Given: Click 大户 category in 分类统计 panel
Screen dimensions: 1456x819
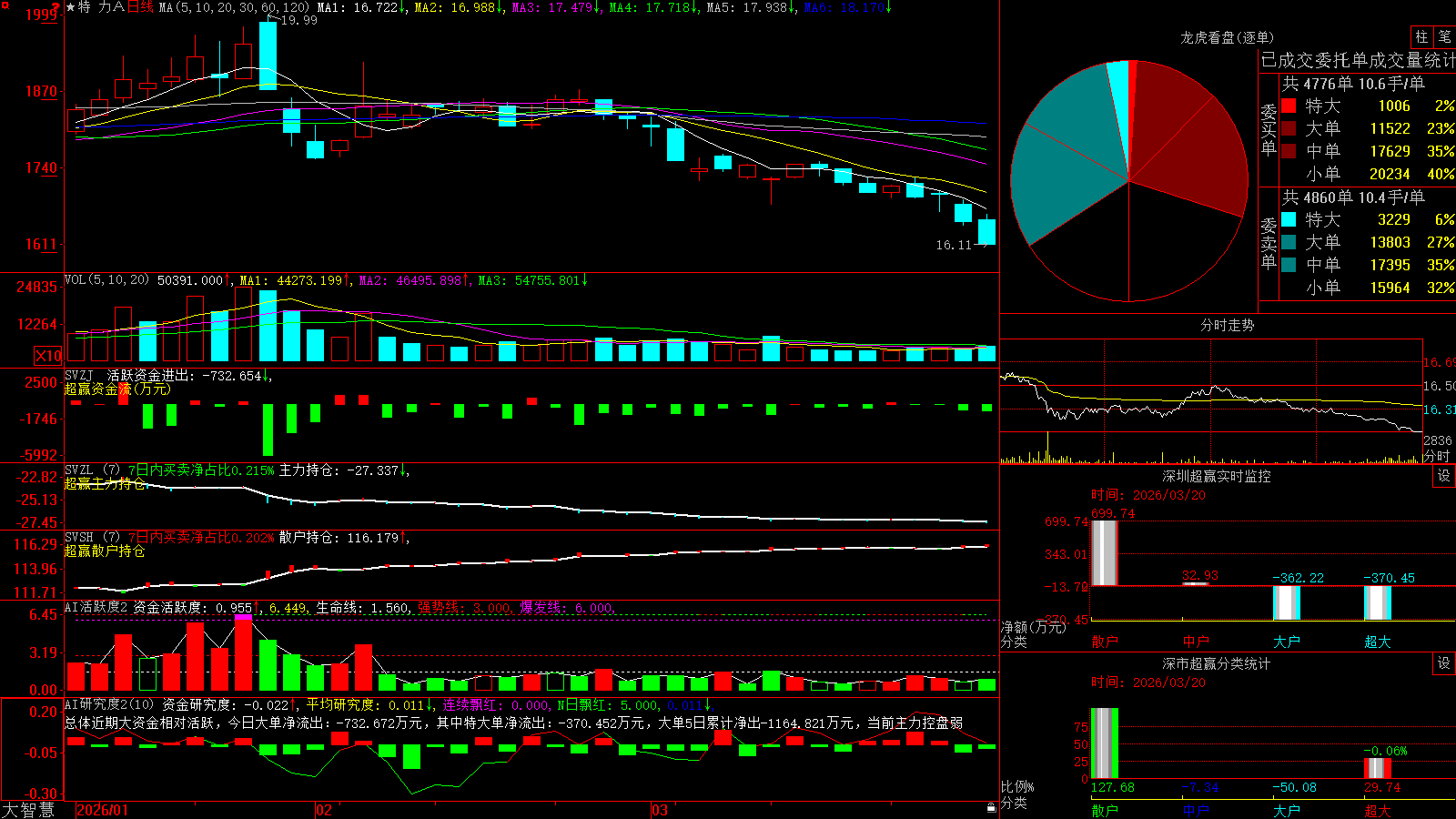Looking at the screenshot, I should pos(1287,811).
